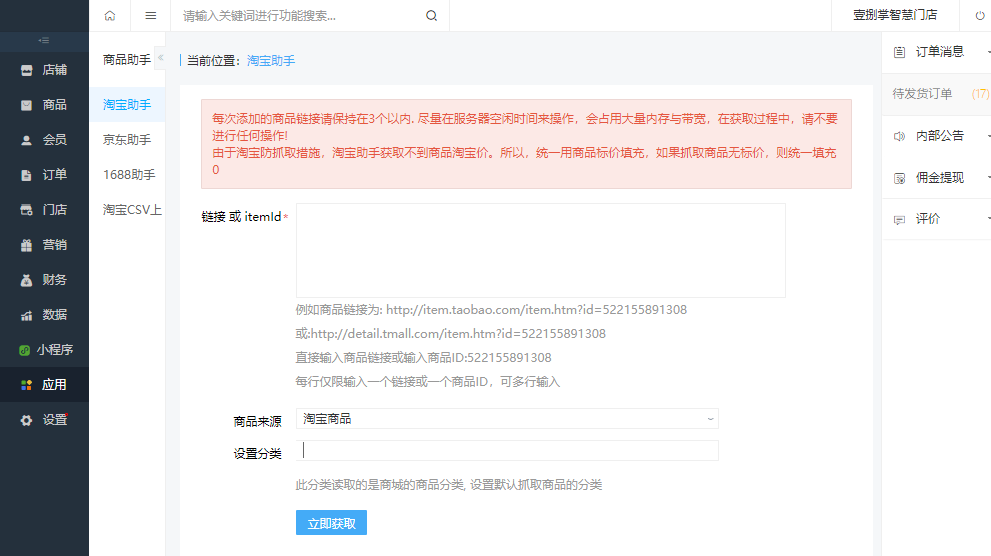This screenshot has width=991, height=556.
Task: Expand 佣金提现 section
Action: [x=988, y=178]
